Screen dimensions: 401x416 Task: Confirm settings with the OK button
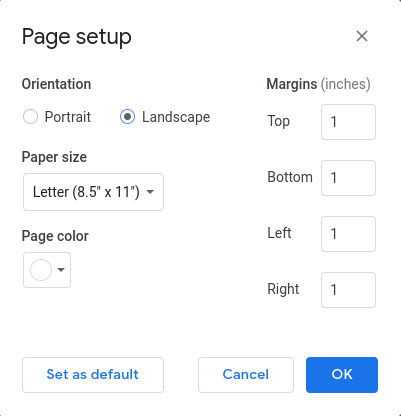coord(342,375)
